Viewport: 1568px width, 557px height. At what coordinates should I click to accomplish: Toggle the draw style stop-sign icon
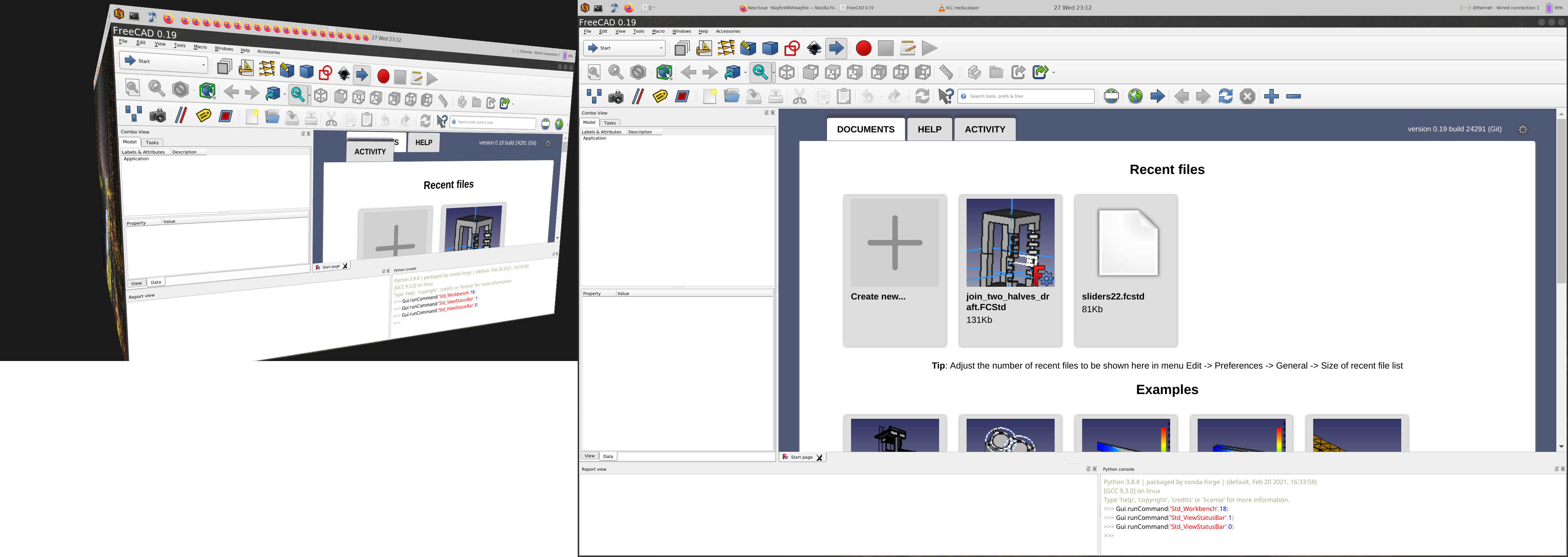point(637,73)
